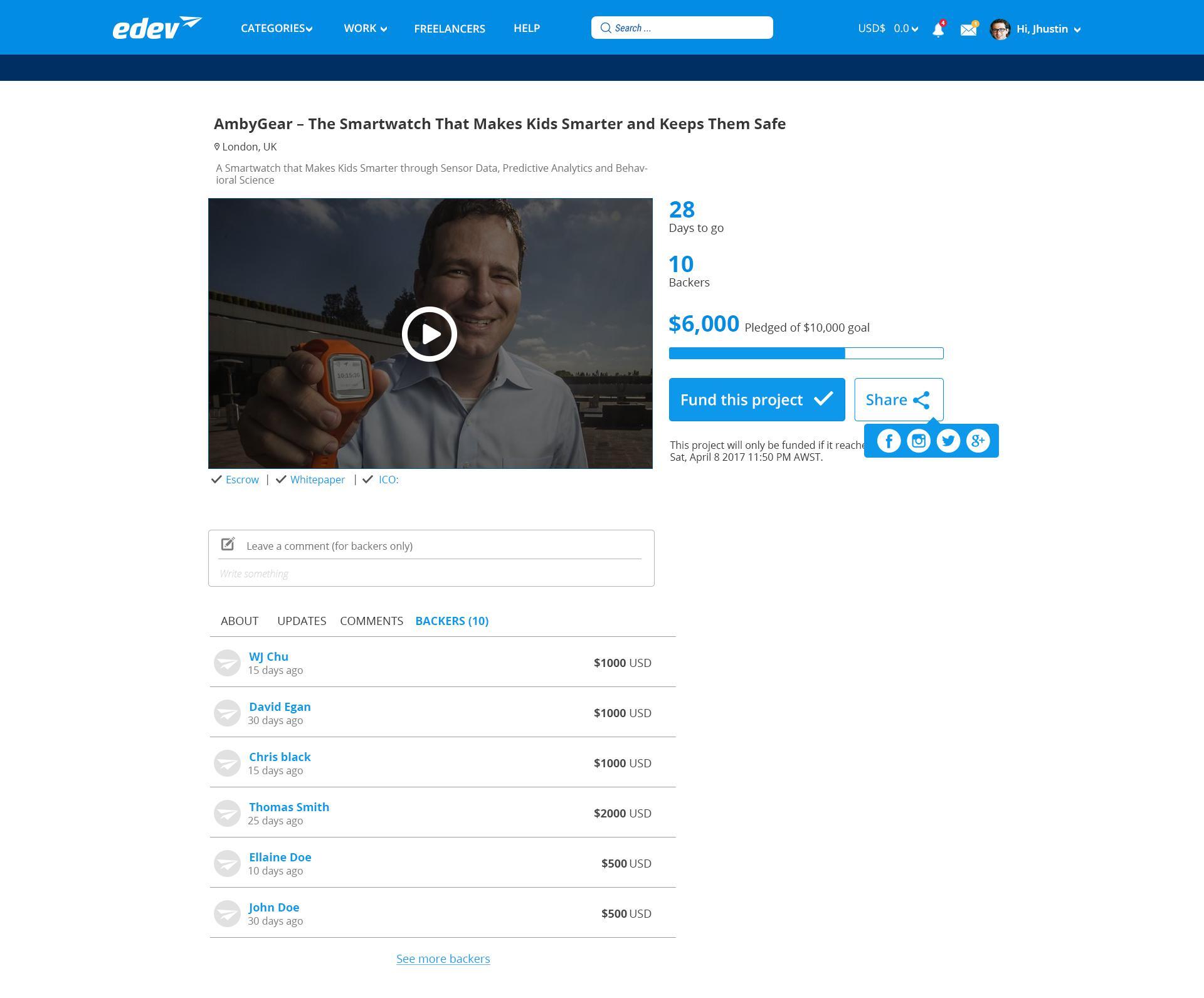Image resolution: width=1204 pixels, height=998 pixels.
Task: Open the messages envelope icon
Action: pos(968,29)
